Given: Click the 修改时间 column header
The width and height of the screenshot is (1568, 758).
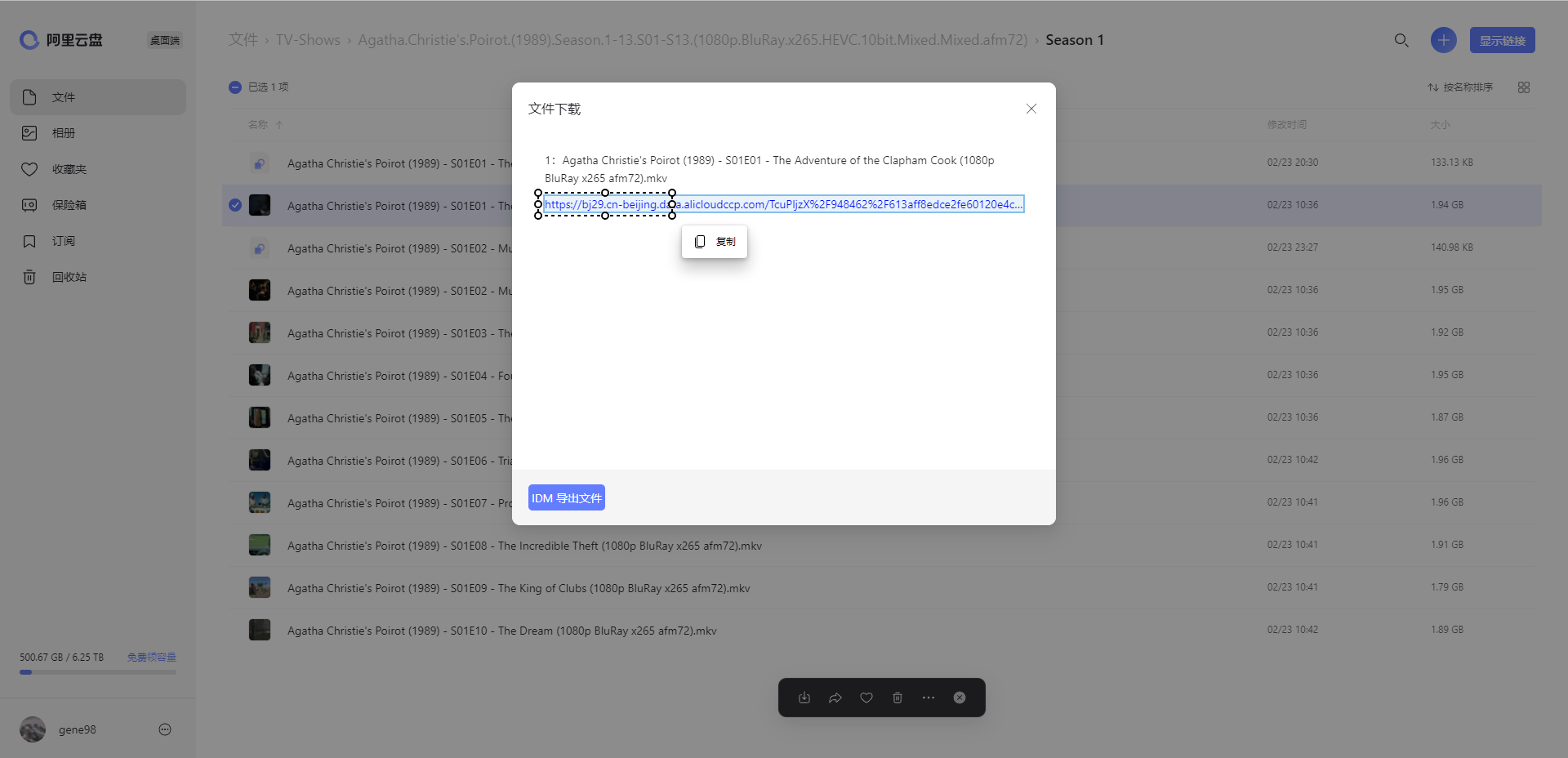Looking at the screenshot, I should pyautogui.click(x=1287, y=125).
